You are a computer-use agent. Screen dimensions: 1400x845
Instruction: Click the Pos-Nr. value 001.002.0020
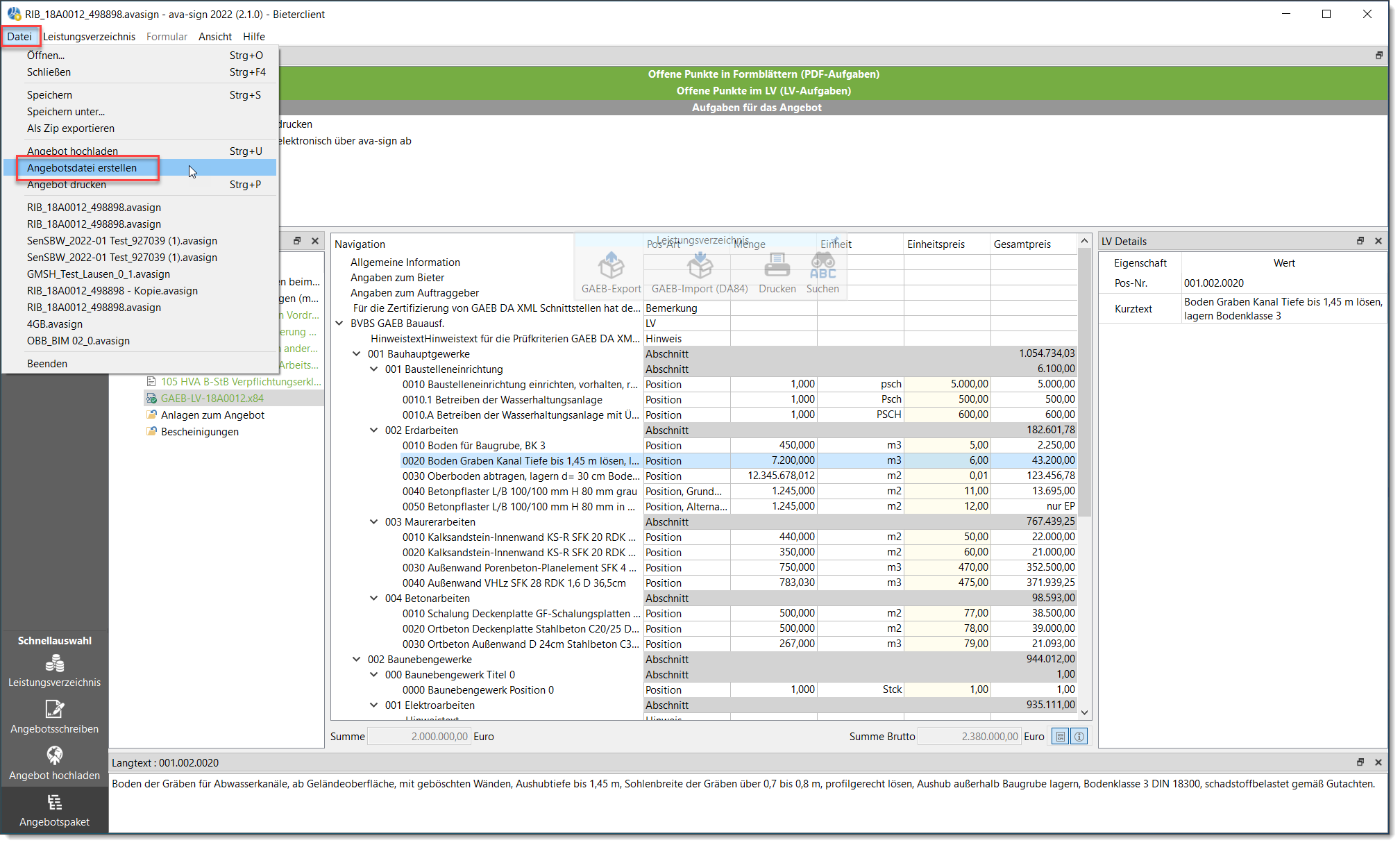click(x=1214, y=283)
